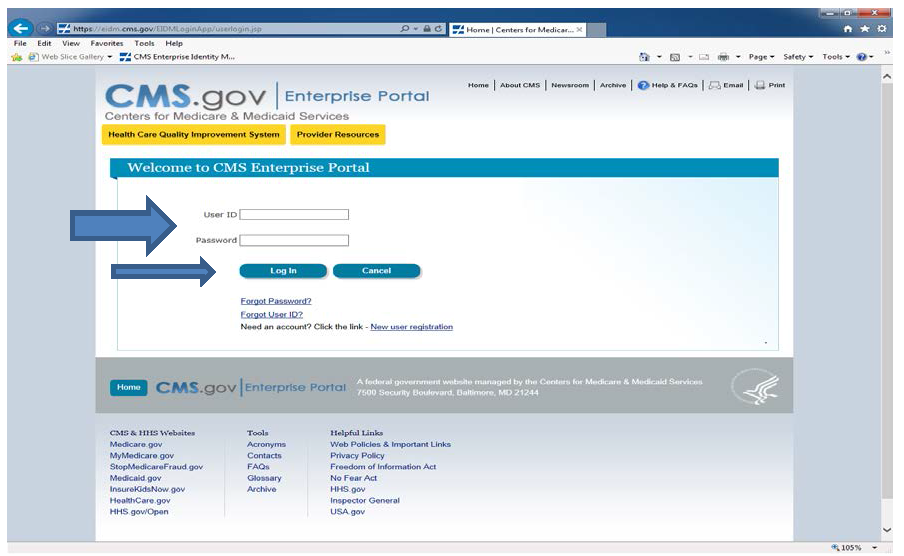Screen dimensions: 904x556
Task: Open Web Slice Gallery favorite
Action: point(67,57)
